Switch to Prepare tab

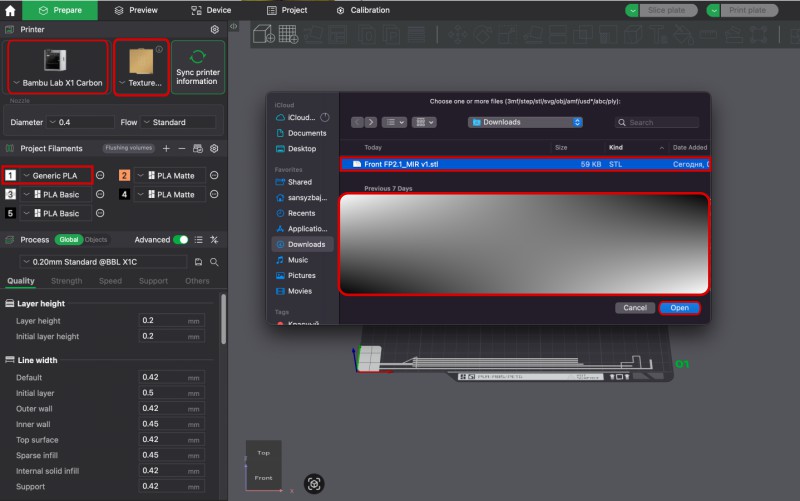coord(60,10)
